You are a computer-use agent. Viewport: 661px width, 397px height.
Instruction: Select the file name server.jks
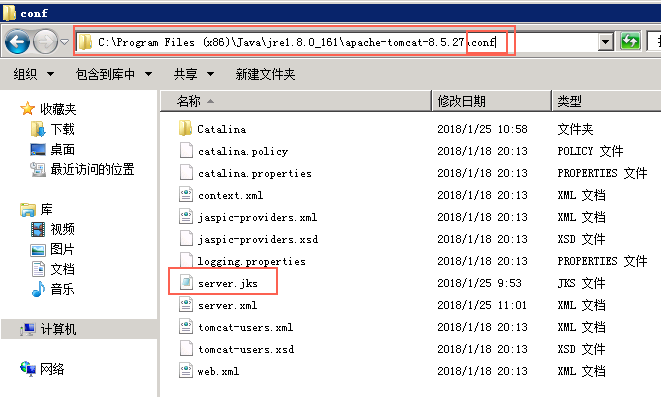pos(228,283)
